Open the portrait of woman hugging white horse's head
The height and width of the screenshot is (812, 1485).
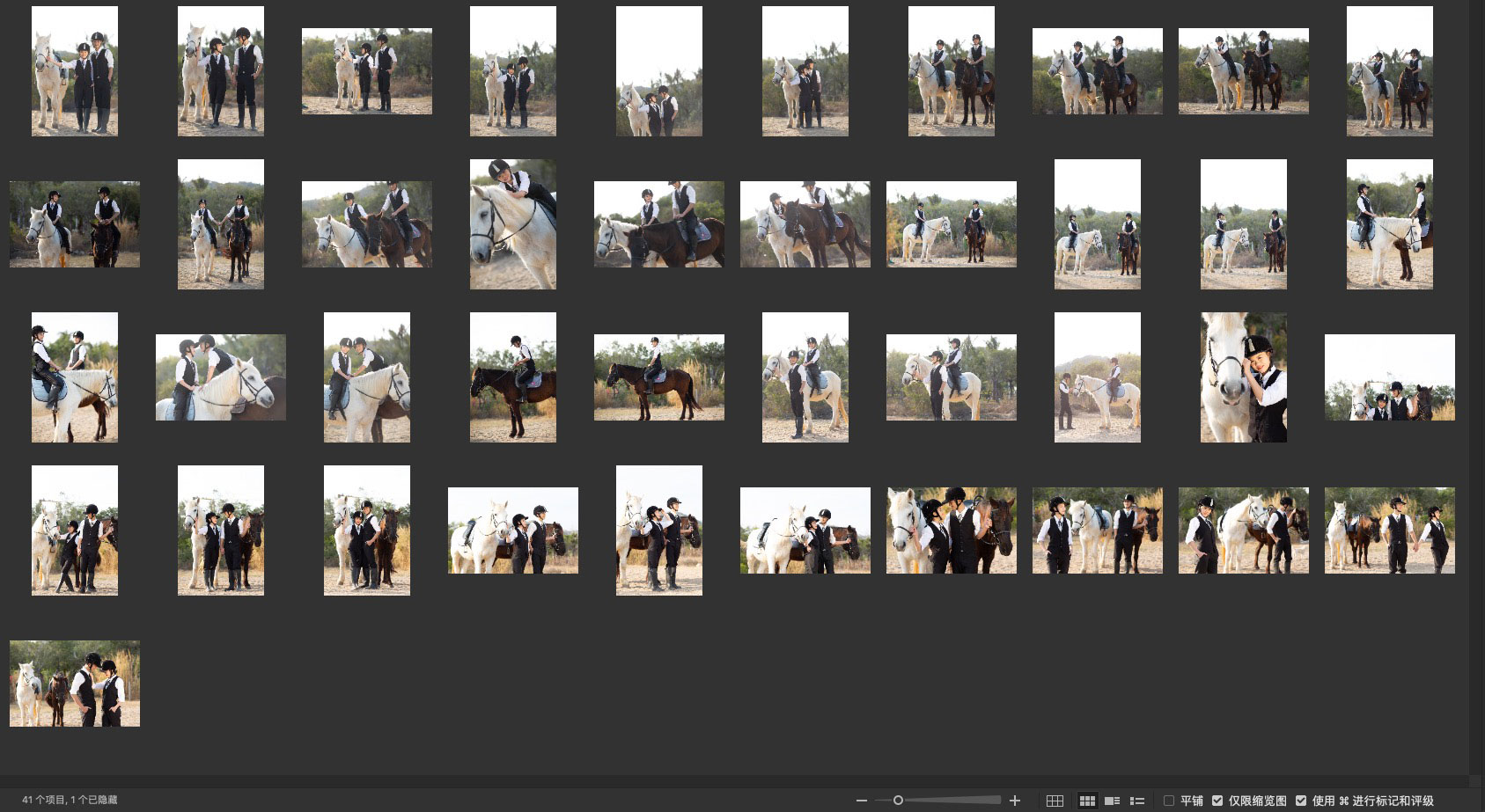tap(1243, 377)
